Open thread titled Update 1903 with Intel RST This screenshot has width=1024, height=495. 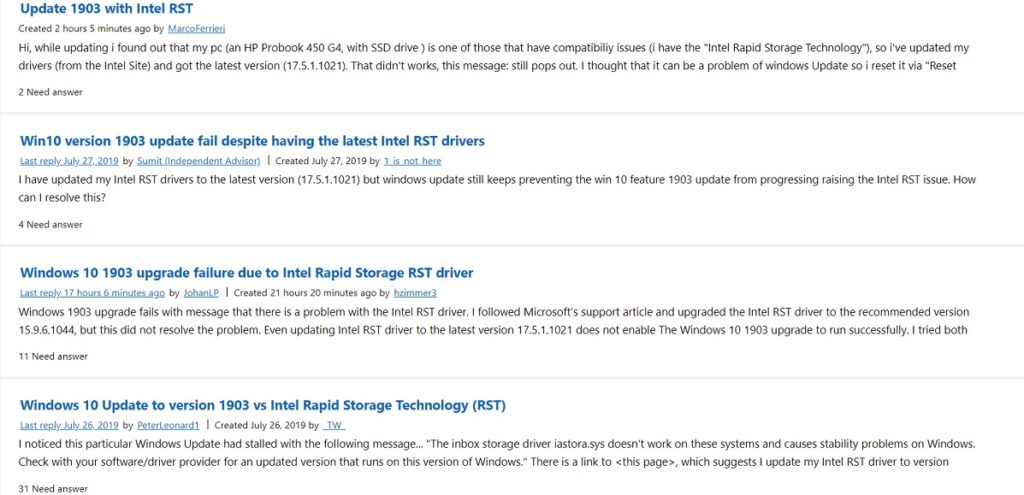click(x=106, y=9)
